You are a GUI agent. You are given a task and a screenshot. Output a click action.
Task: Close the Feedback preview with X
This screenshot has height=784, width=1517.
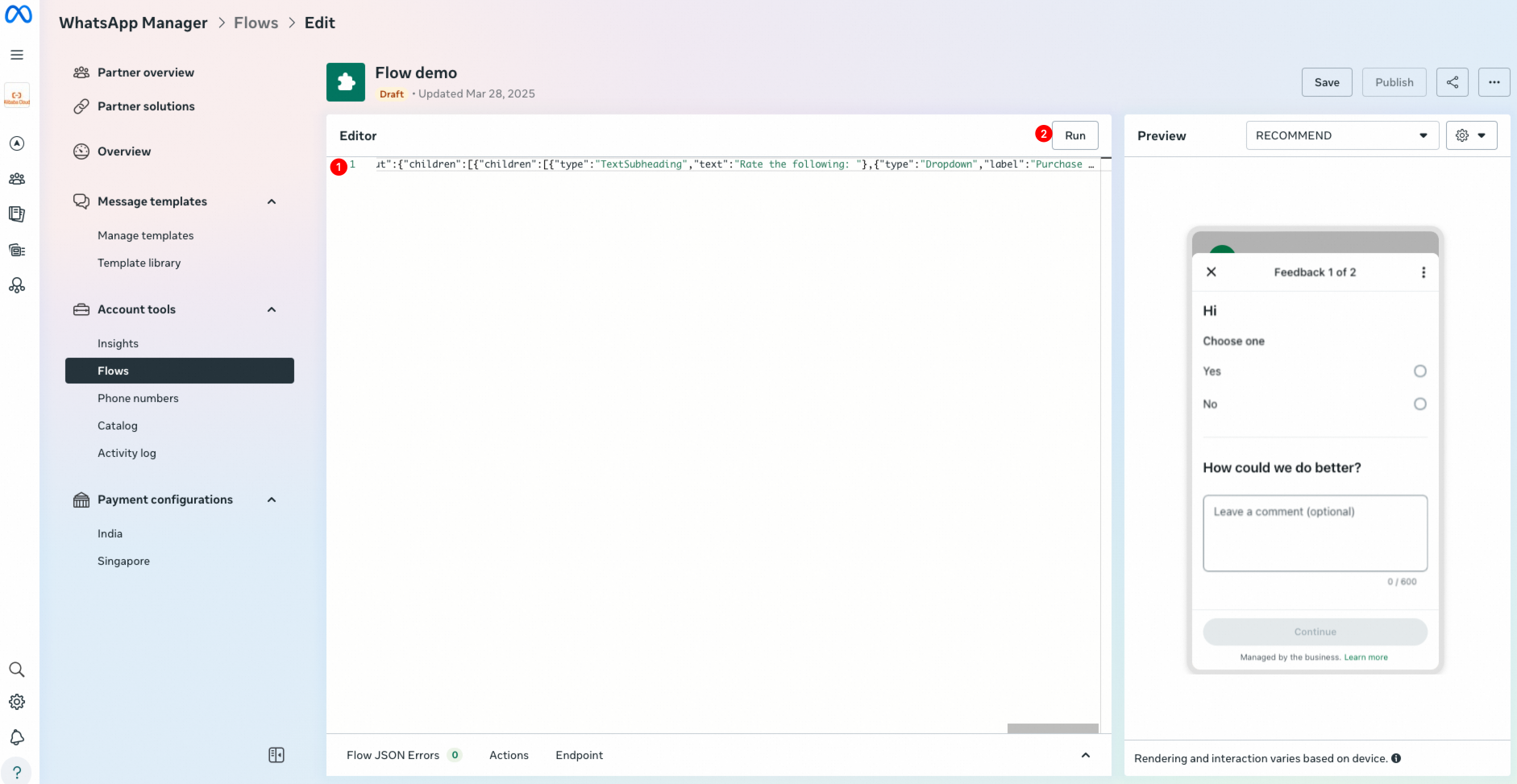tap(1212, 272)
